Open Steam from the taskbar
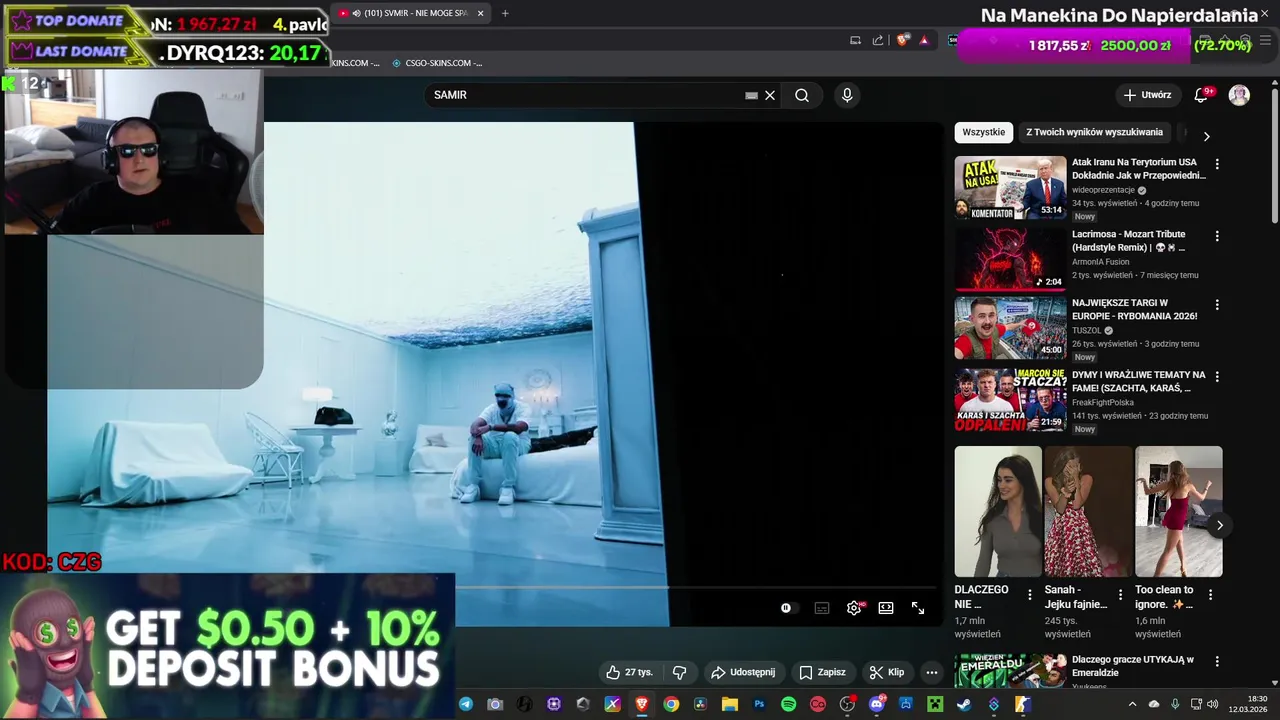Screen dimensions: 1280x720 coord(964,704)
